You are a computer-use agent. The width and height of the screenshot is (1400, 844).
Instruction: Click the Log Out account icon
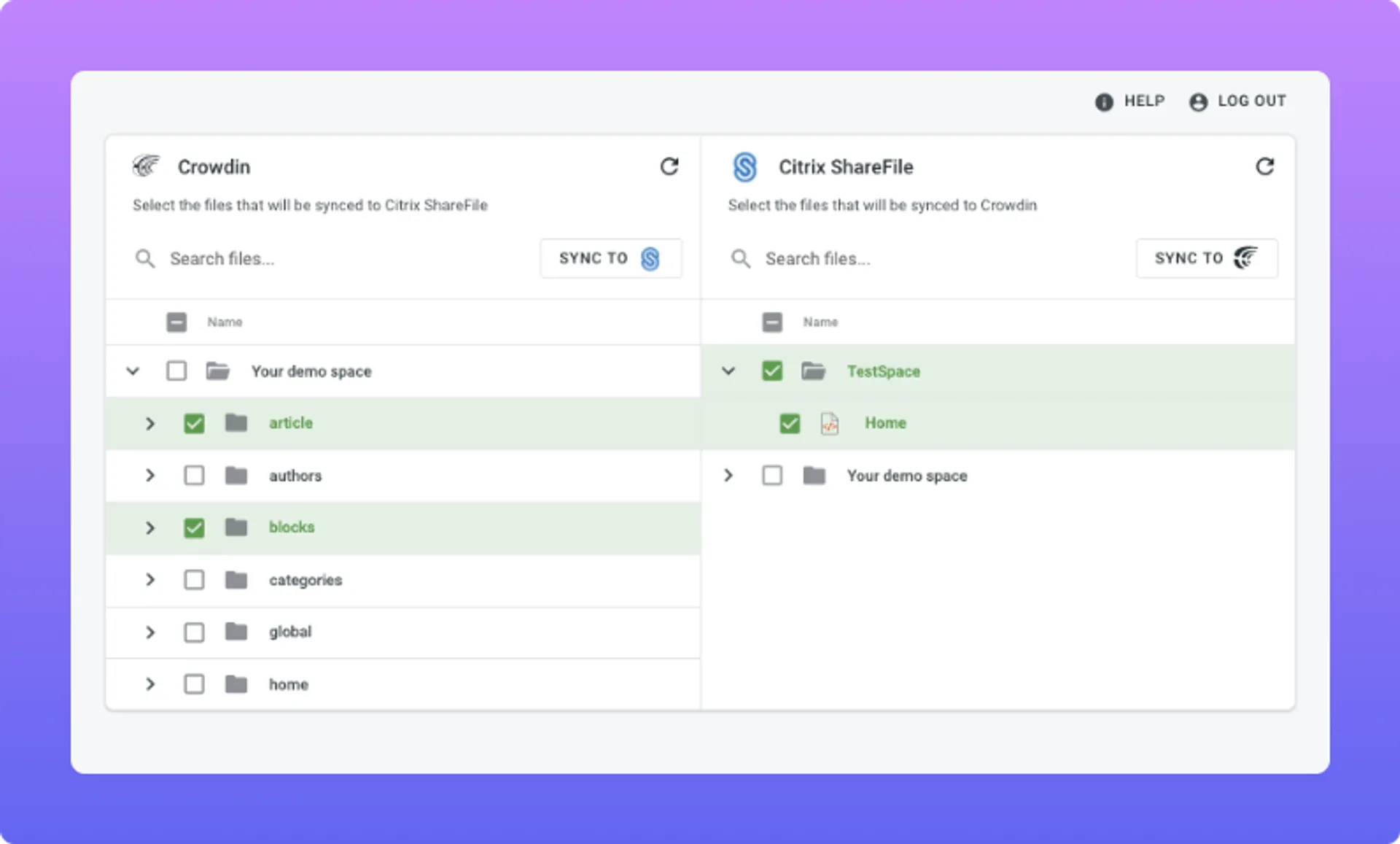click(x=1198, y=101)
